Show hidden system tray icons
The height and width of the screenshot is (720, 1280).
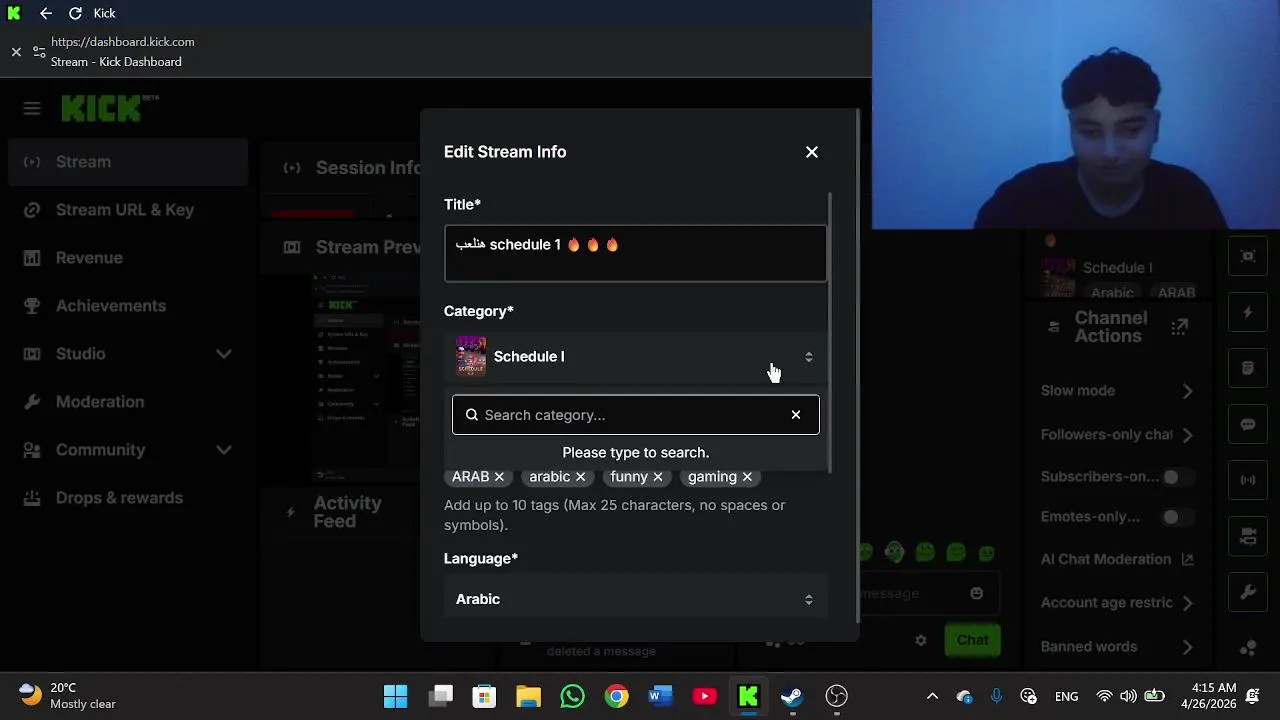point(932,696)
